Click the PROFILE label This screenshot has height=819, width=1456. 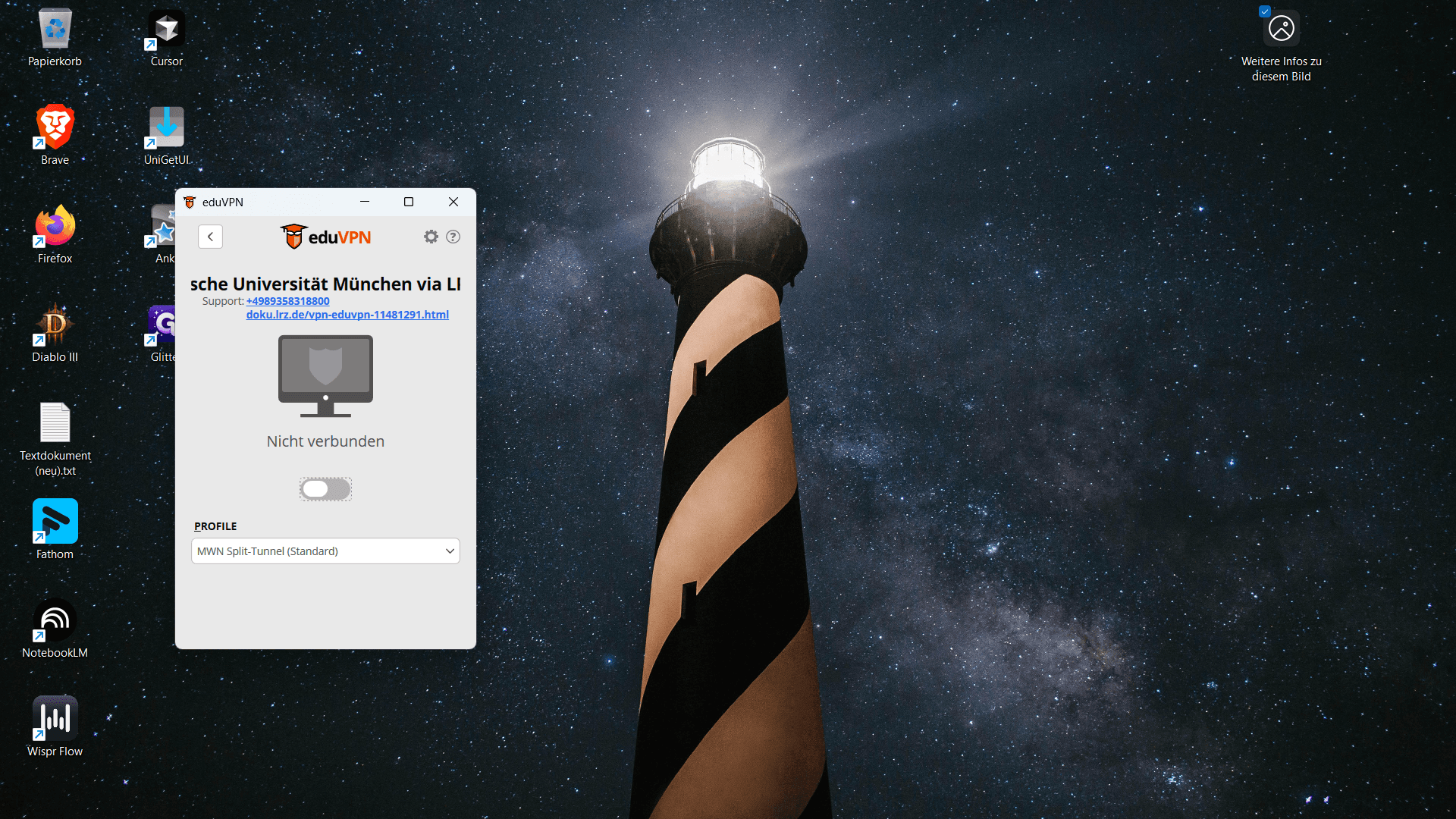pyautogui.click(x=215, y=526)
